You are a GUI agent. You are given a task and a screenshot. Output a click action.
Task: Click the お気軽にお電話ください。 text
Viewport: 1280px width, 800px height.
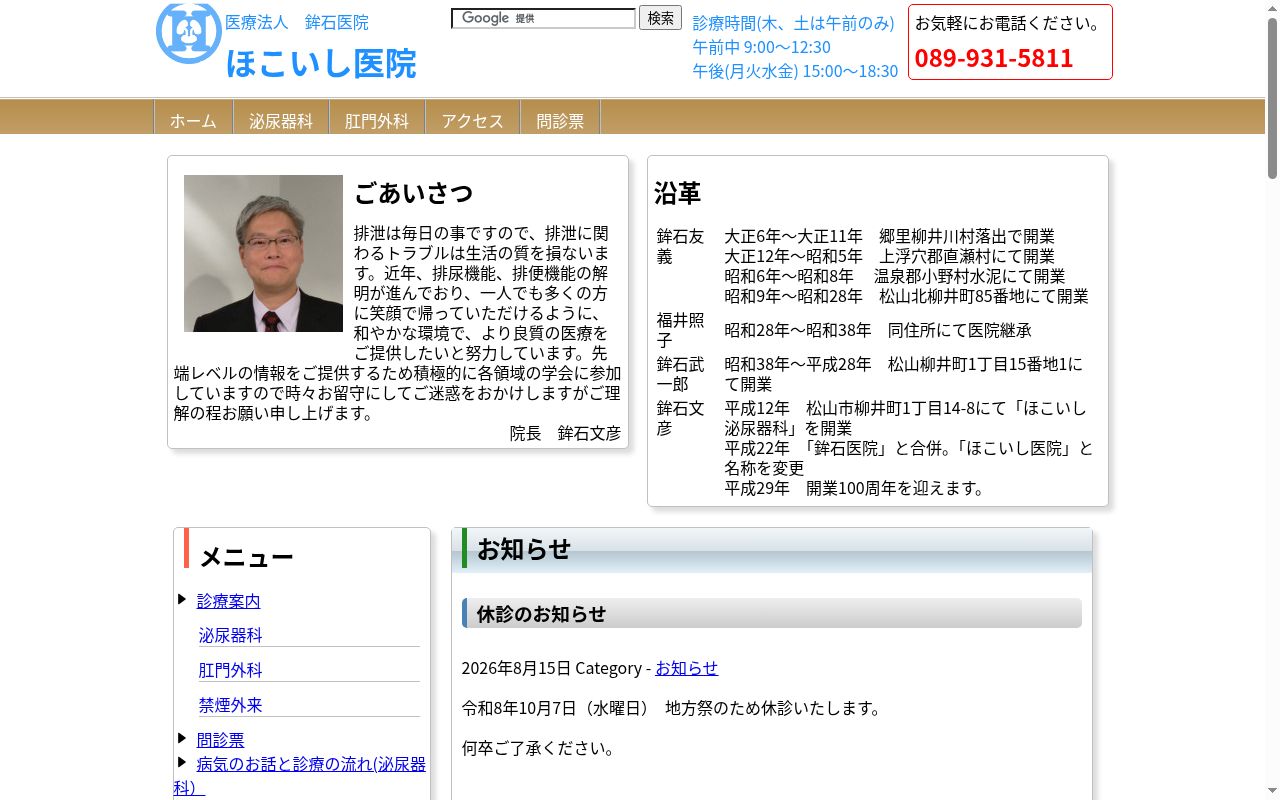coord(1010,23)
